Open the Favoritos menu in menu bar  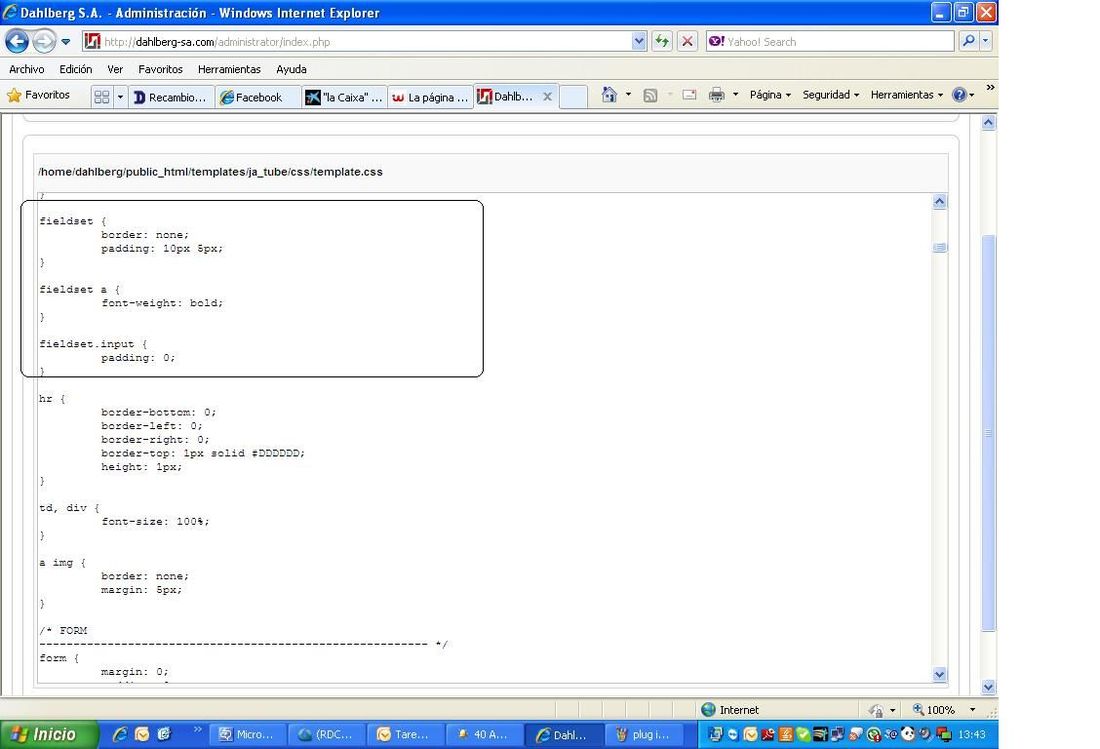[161, 69]
